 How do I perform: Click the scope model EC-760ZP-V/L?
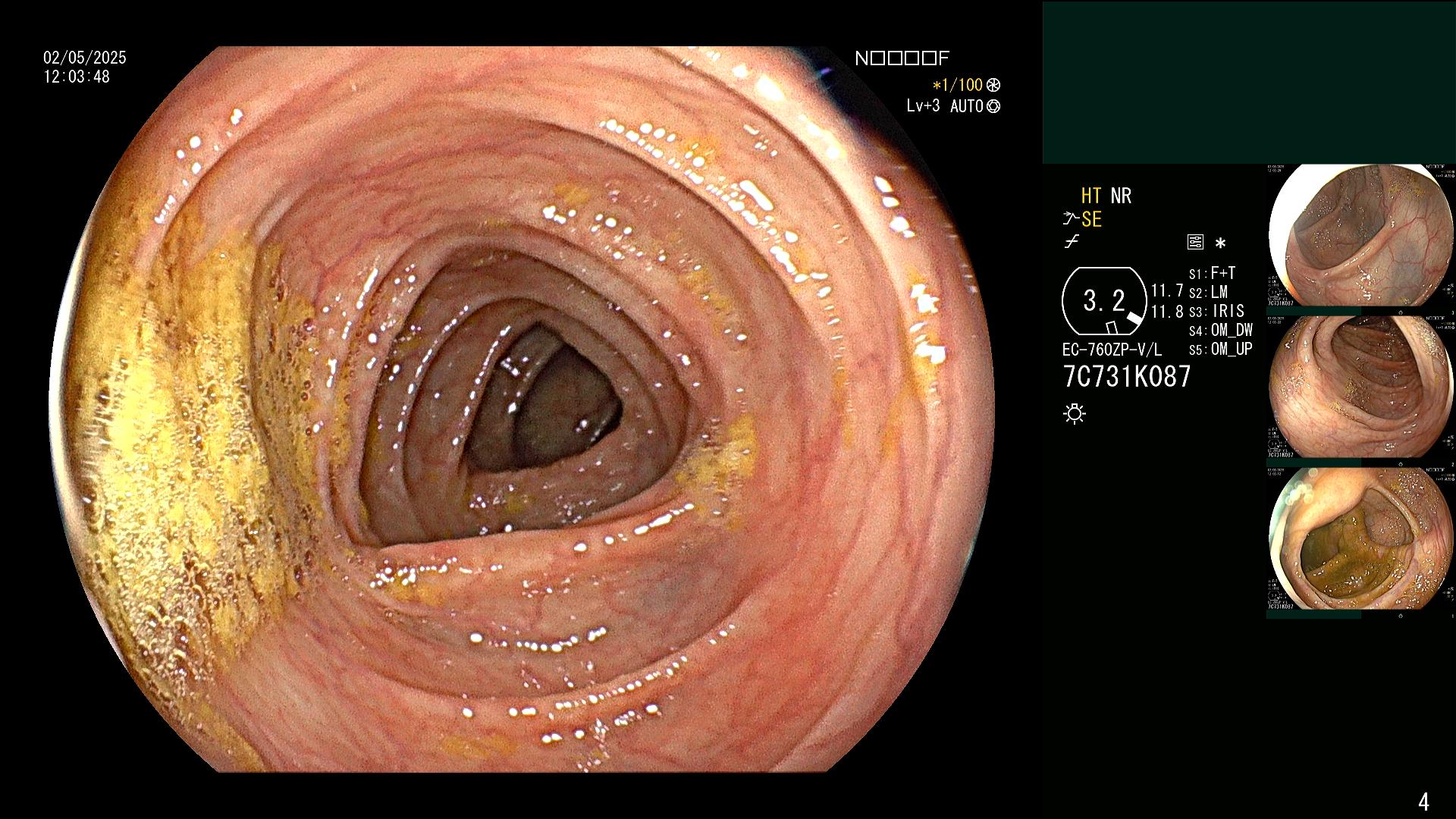click(1112, 350)
